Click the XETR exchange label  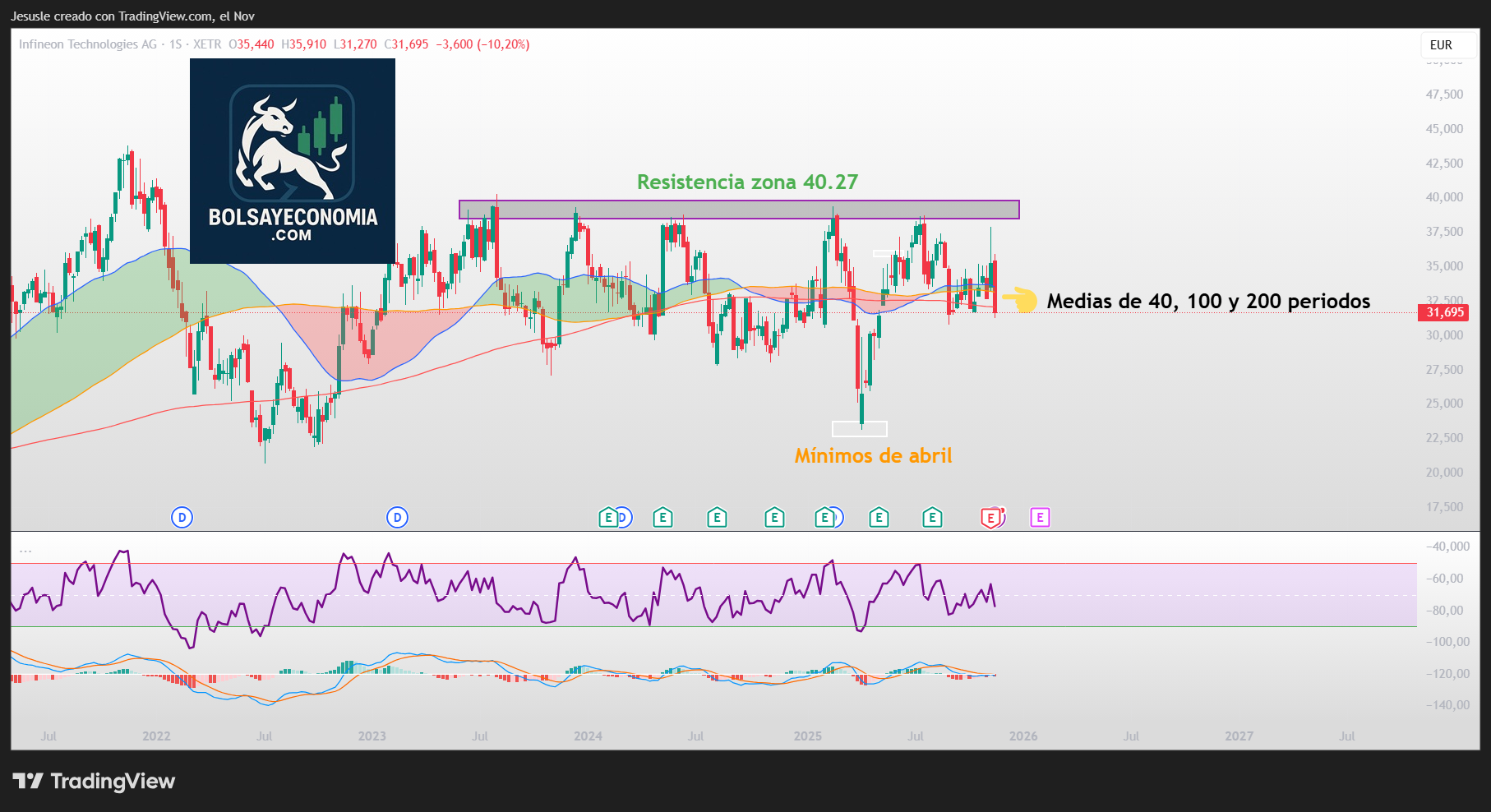pyautogui.click(x=207, y=44)
